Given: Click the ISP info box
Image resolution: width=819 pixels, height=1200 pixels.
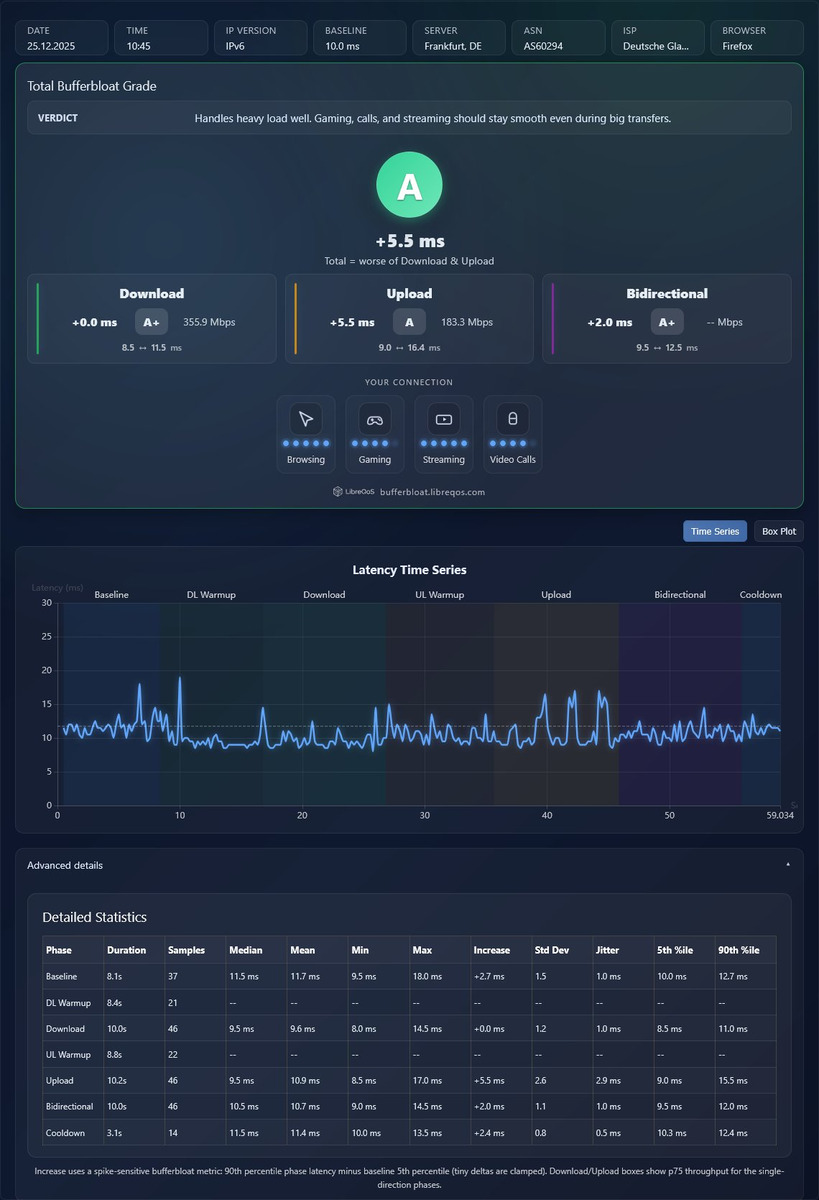Looking at the screenshot, I should point(658,38).
